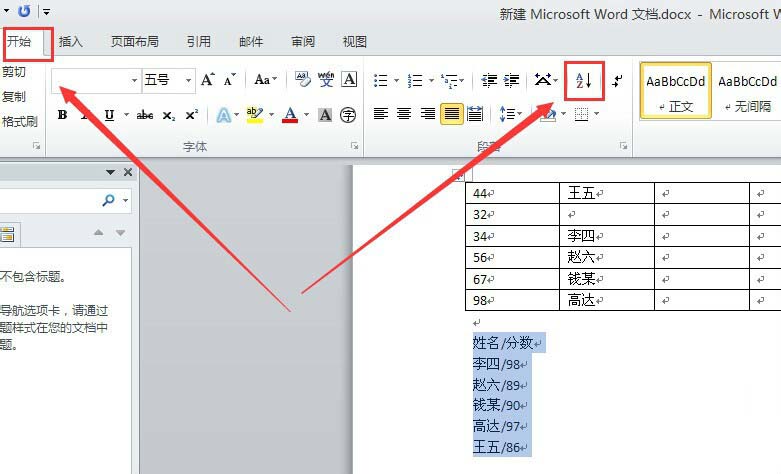Toggle Justify paragraph alignment

pyautogui.click(x=452, y=114)
